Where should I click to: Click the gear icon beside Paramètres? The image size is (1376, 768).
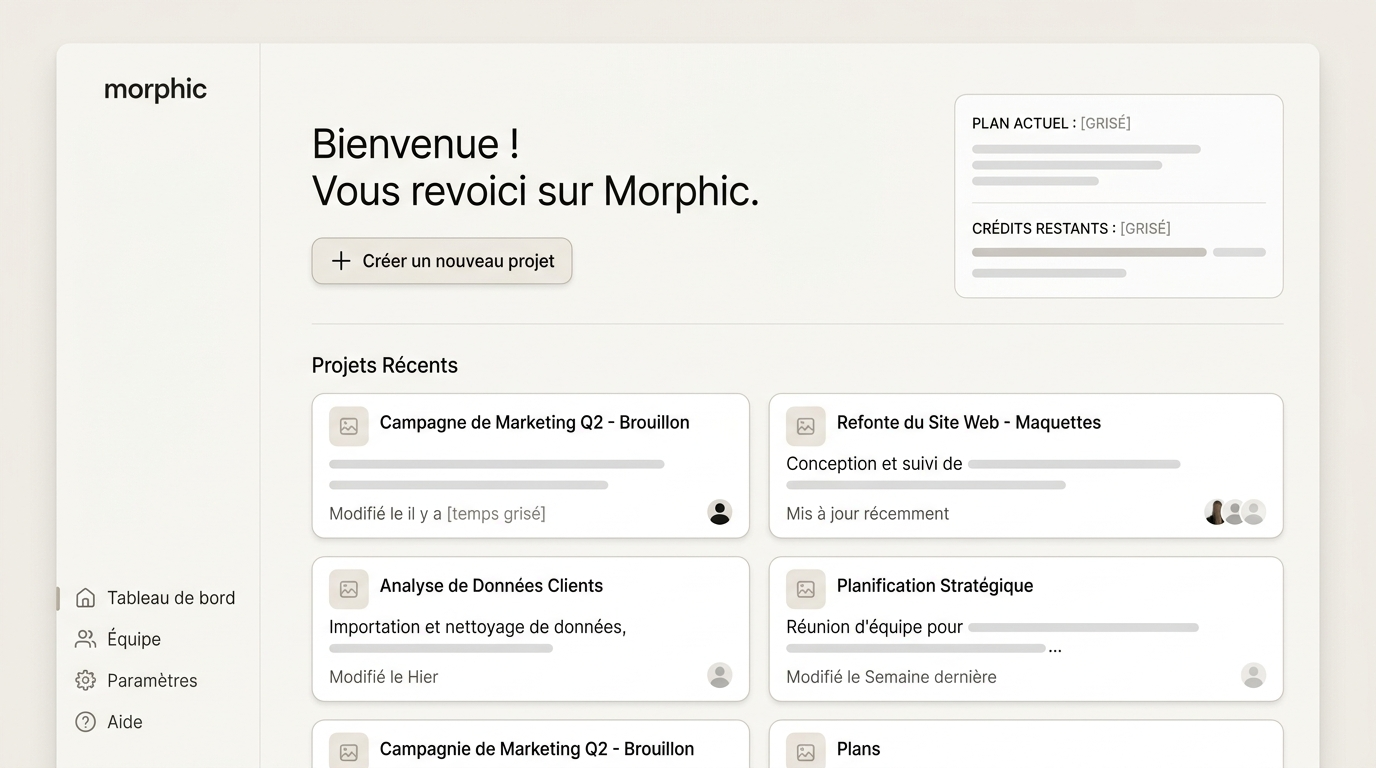point(86,680)
